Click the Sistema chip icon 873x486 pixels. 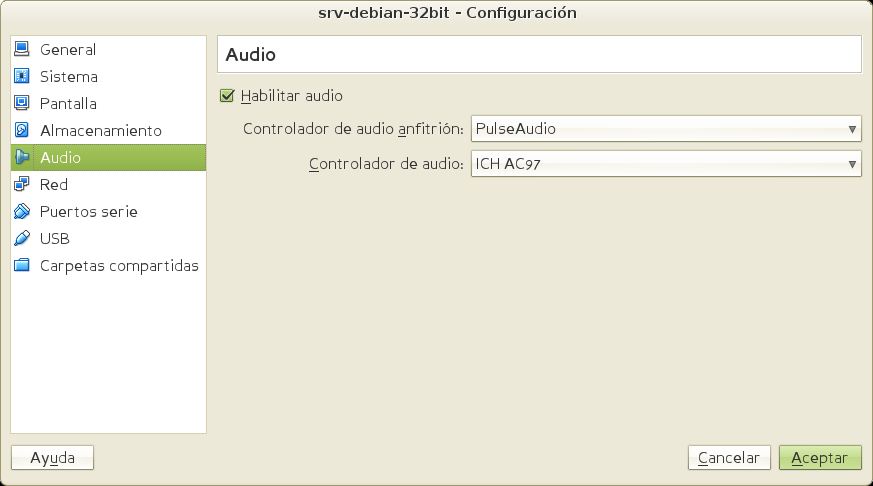point(22,76)
